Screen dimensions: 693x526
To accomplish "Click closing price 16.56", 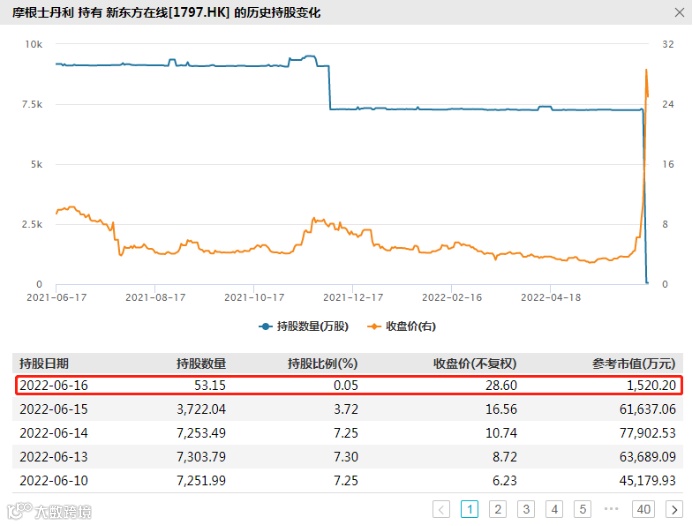I will click(501, 409).
